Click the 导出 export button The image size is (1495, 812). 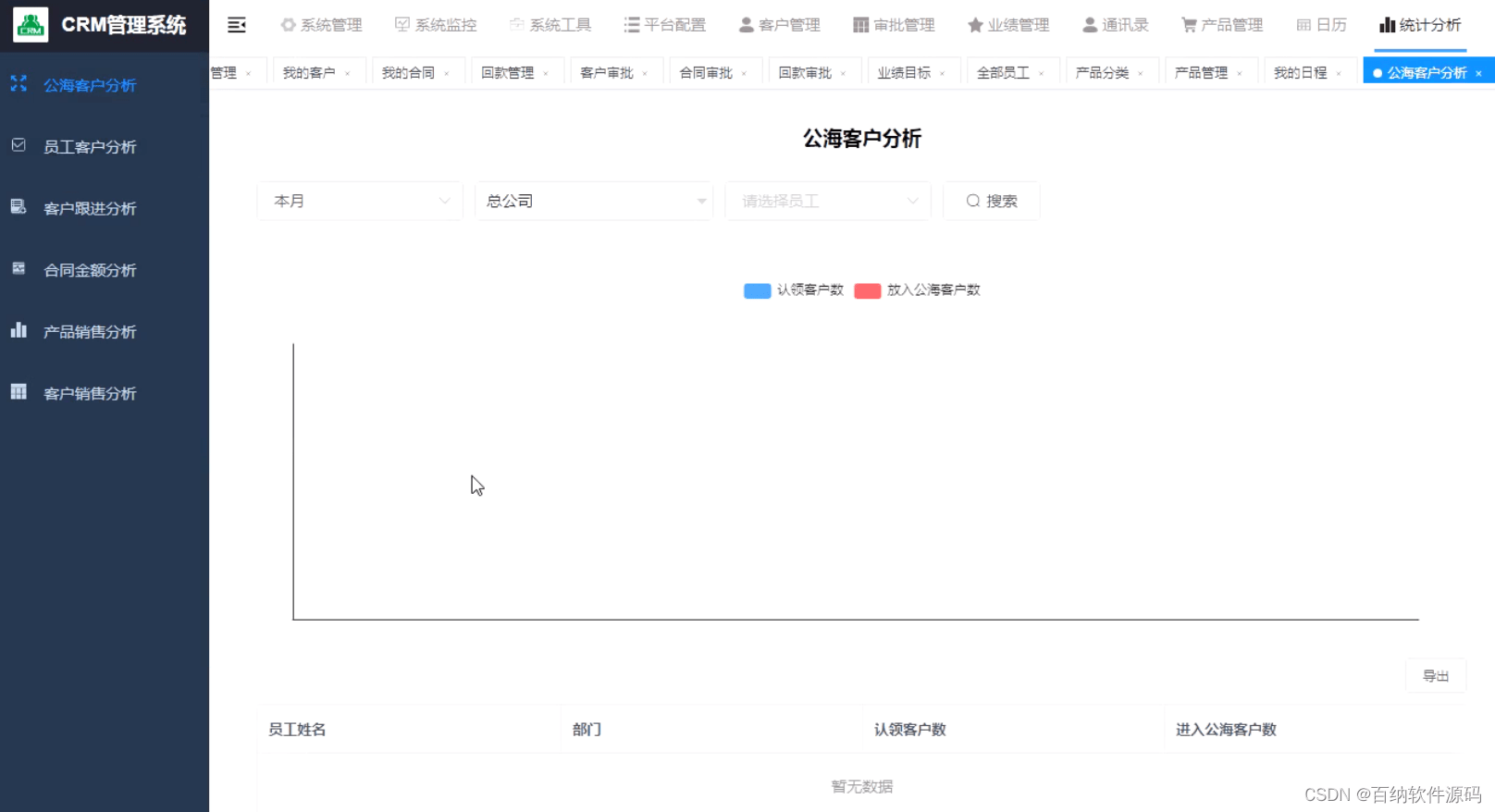[x=1436, y=676]
